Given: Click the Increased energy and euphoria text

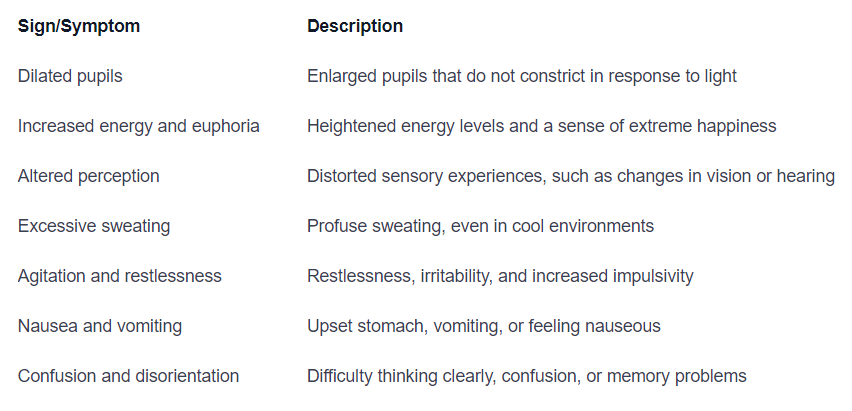Looking at the screenshot, I should [x=138, y=126].
